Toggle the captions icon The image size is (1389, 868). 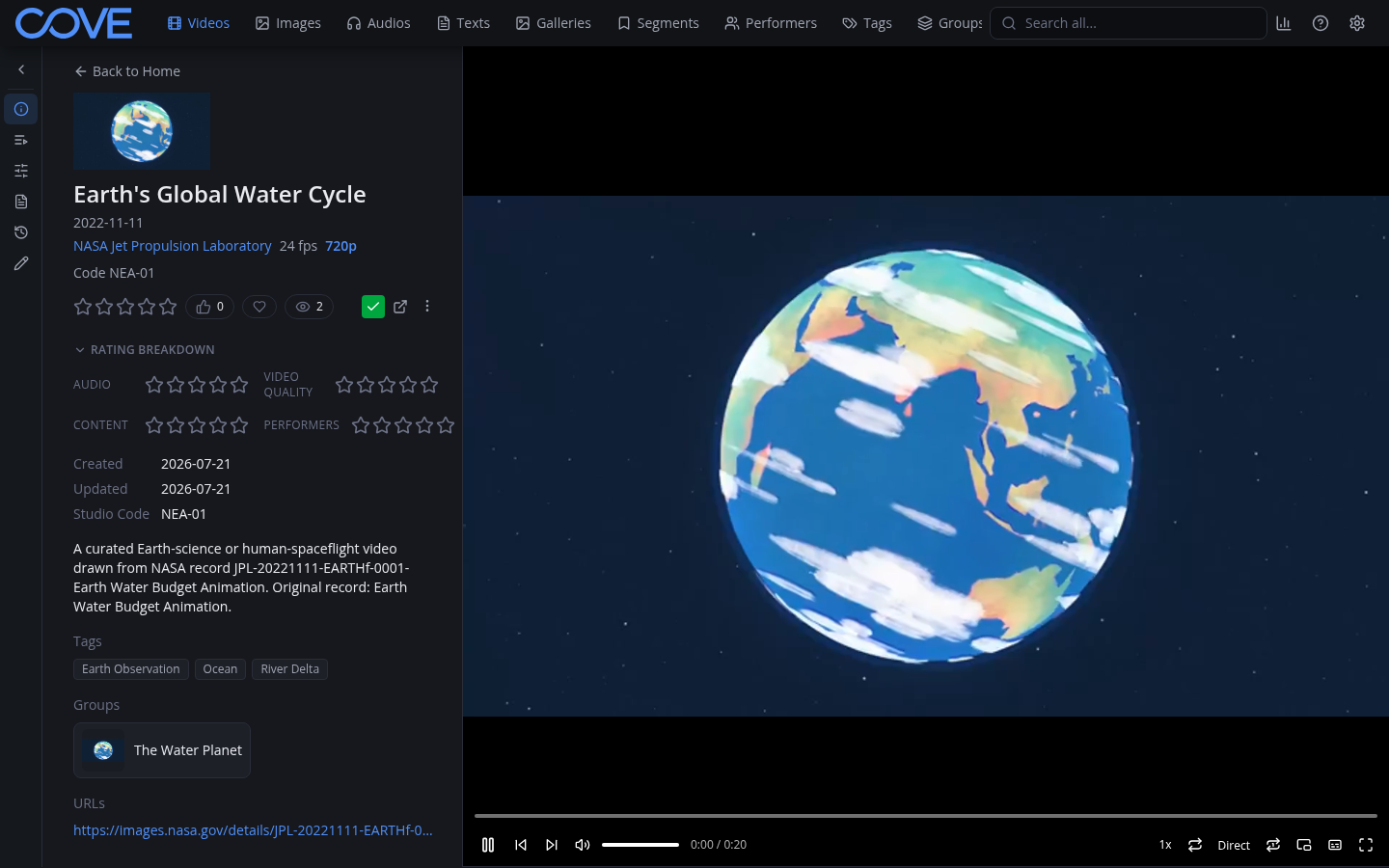point(1335,845)
